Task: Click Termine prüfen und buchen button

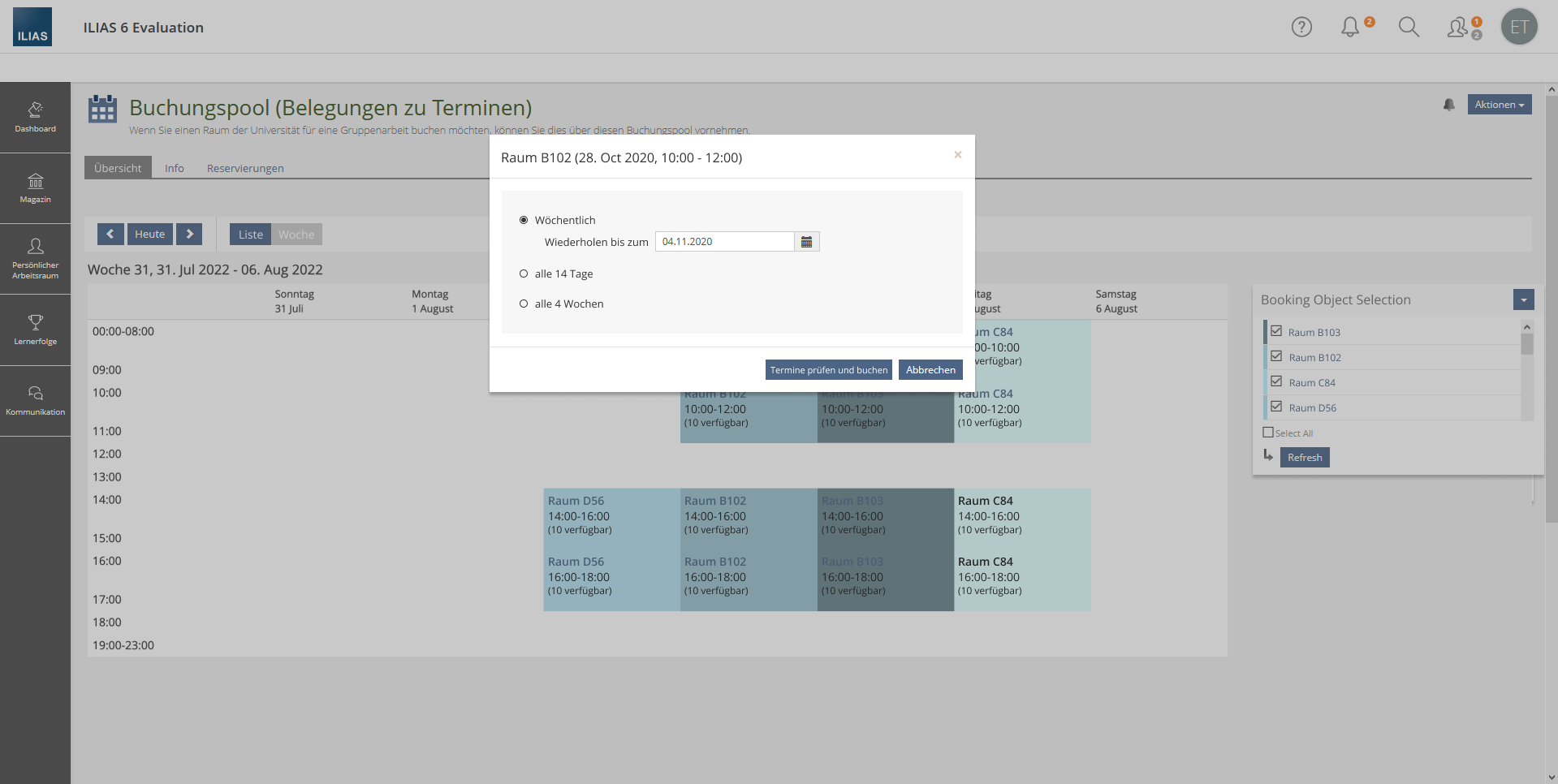Action: coord(828,370)
